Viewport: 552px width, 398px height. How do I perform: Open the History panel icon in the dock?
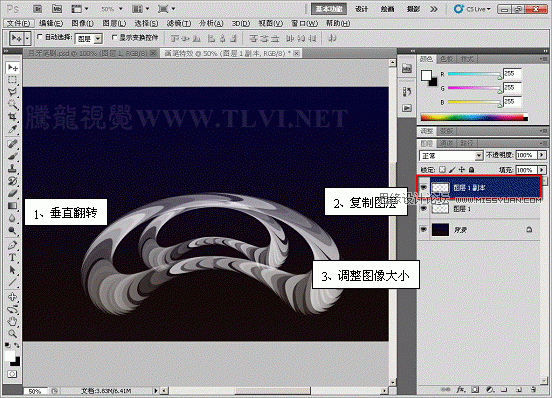click(407, 92)
